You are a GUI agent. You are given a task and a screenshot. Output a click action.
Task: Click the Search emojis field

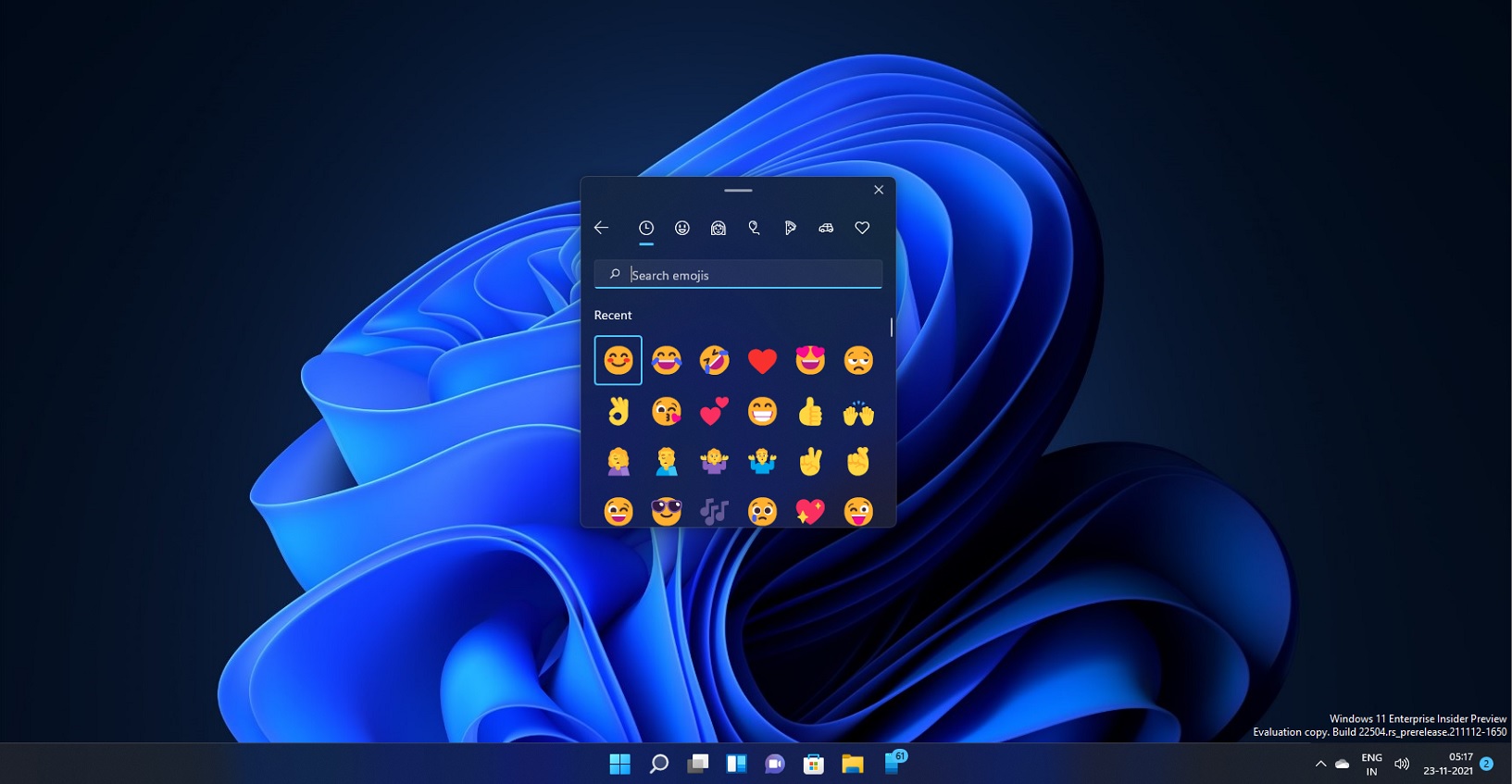coord(738,275)
